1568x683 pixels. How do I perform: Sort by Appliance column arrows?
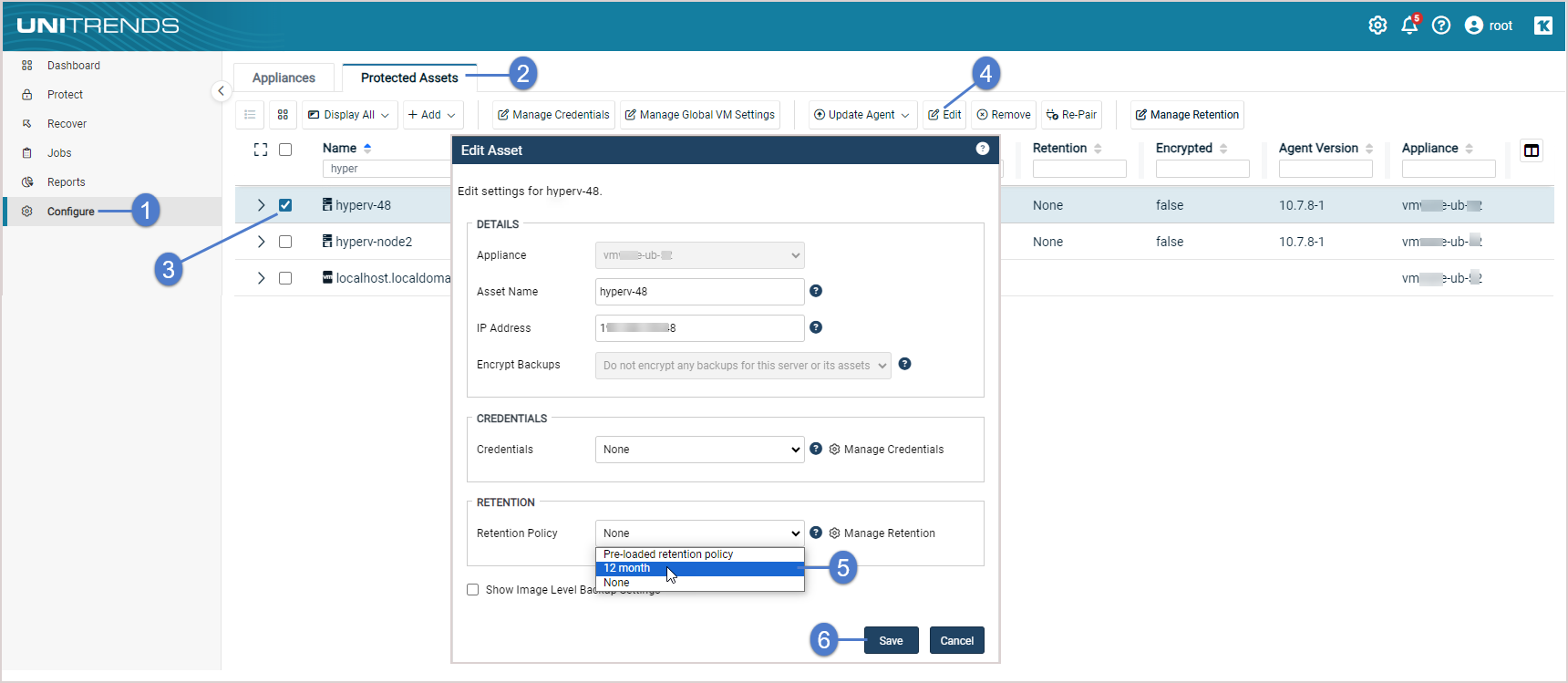coord(1470,148)
